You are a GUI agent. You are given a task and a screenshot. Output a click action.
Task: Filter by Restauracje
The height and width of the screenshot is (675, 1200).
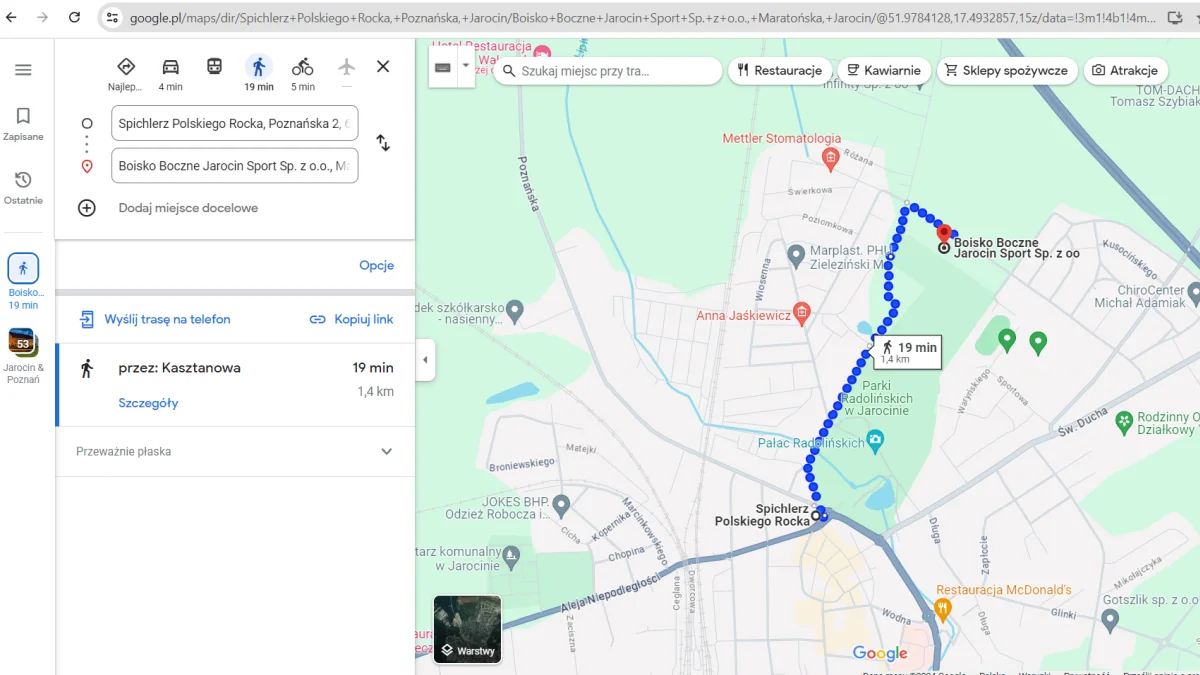coord(780,71)
